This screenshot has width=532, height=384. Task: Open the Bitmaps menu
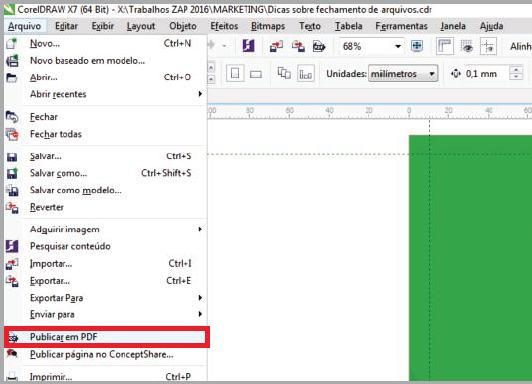(268, 26)
